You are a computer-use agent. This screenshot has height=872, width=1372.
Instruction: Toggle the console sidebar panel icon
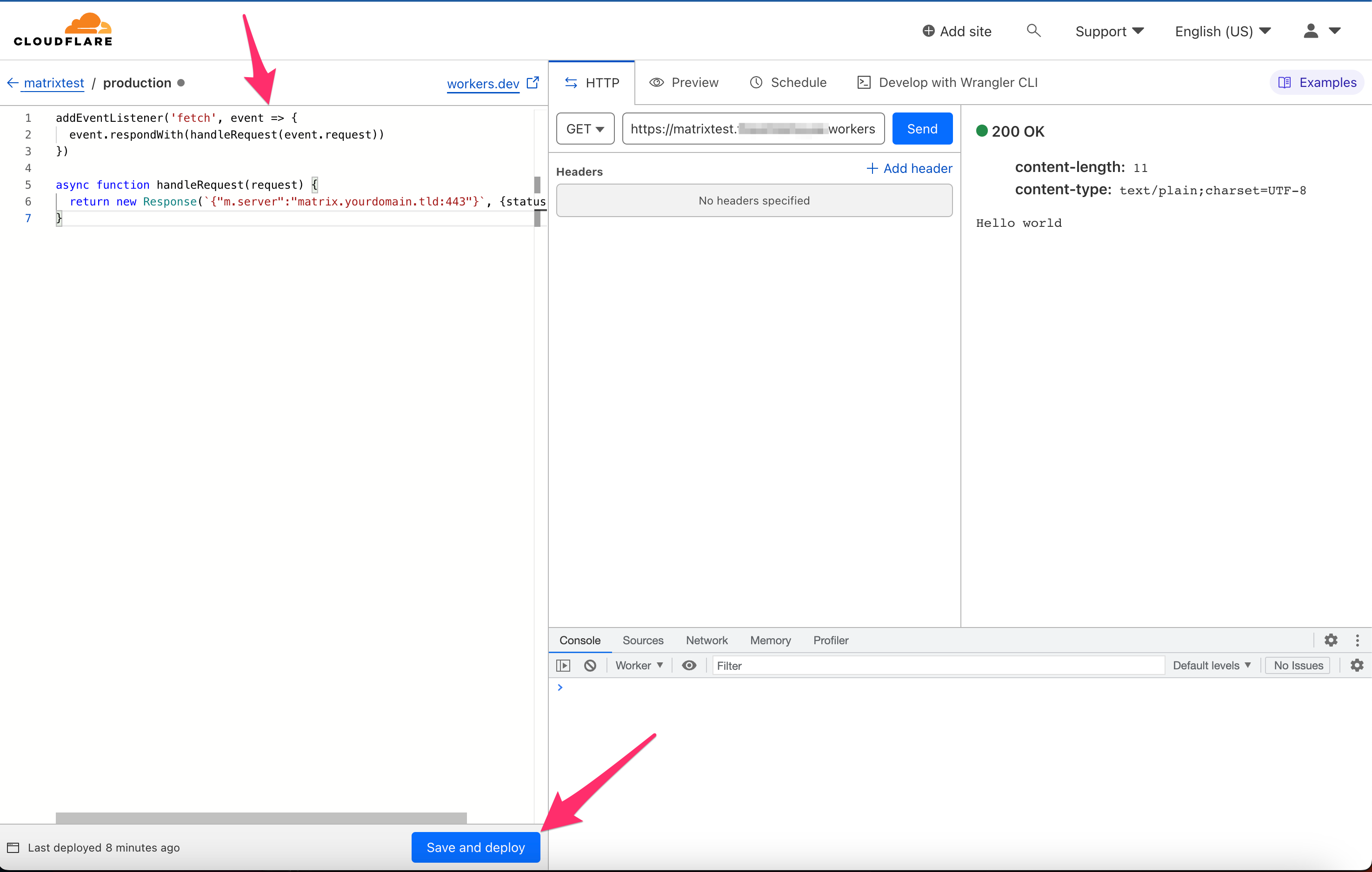coord(563,665)
